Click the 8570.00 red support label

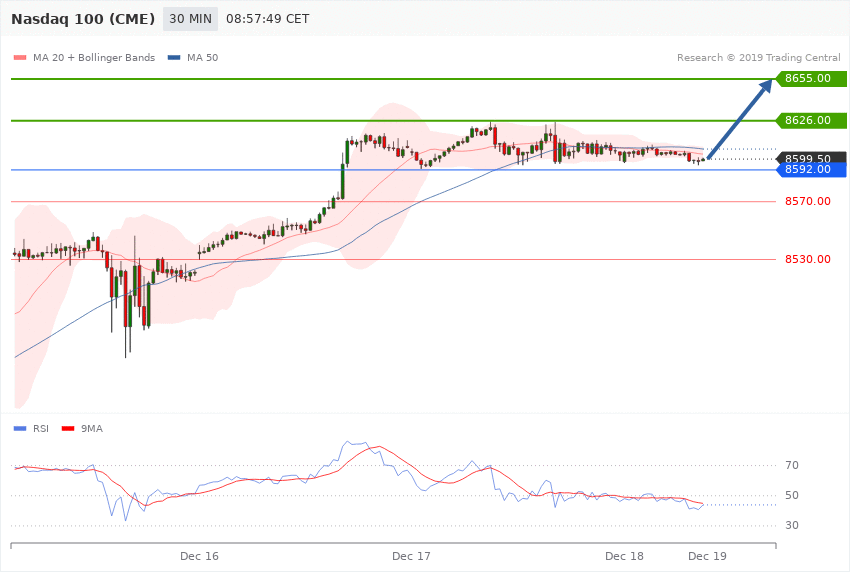[x=808, y=202]
